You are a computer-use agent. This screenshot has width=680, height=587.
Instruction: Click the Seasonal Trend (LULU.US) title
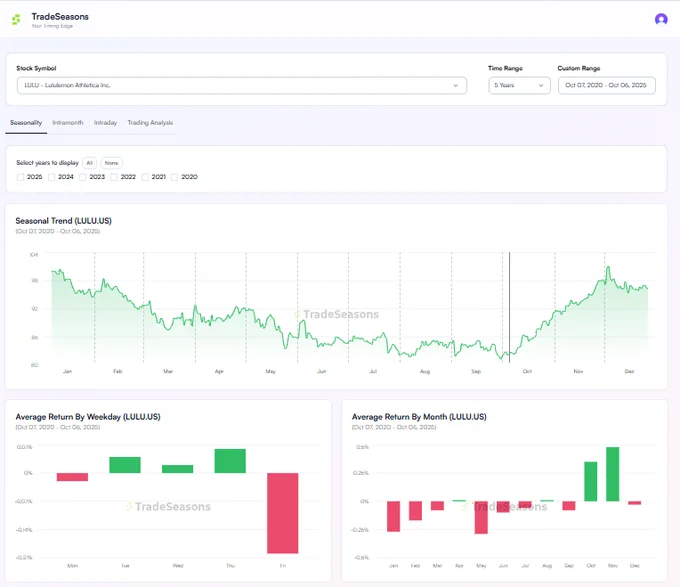coord(63,221)
